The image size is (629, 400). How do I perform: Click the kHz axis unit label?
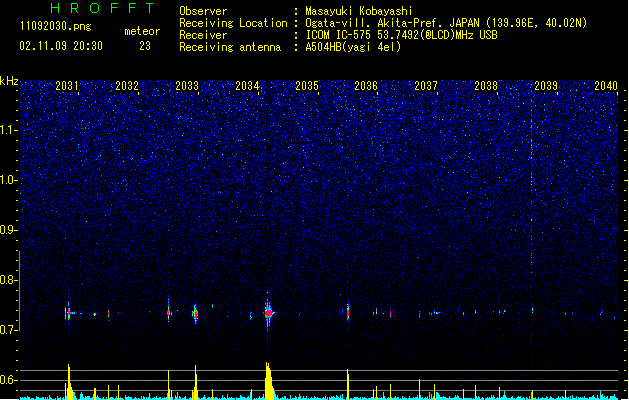click(x=9, y=81)
